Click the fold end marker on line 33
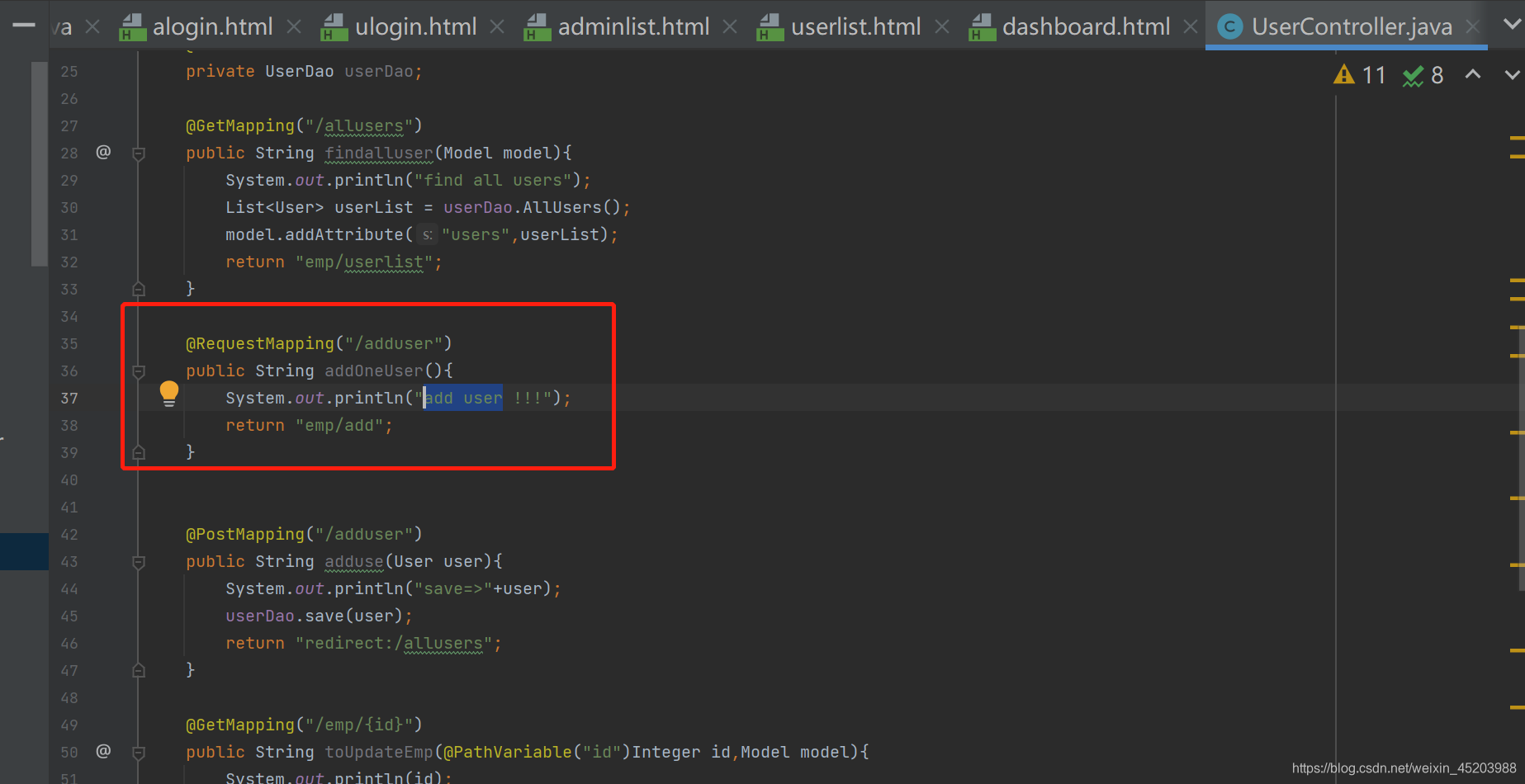Screen dimensions: 1525x784 pos(139,289)
